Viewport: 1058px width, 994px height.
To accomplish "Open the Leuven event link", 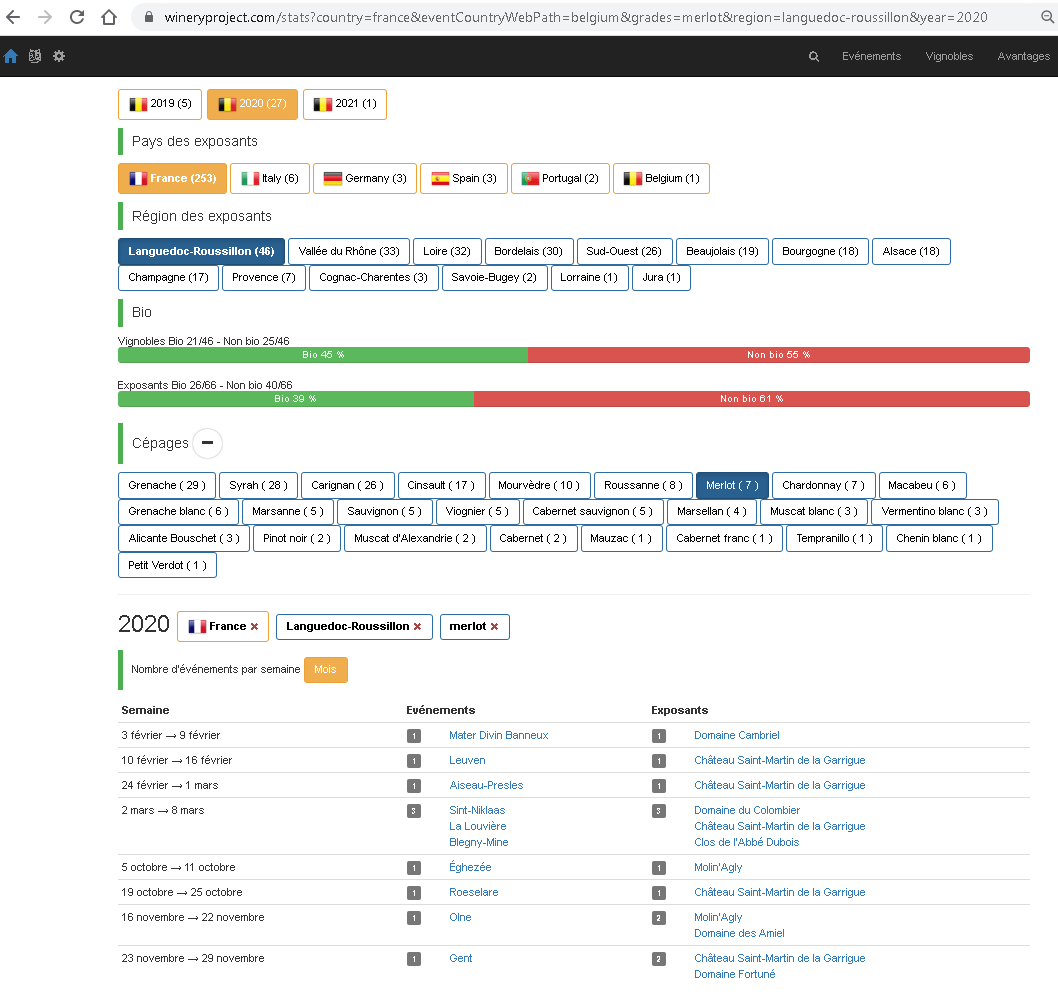I will [x=467, y=761].
